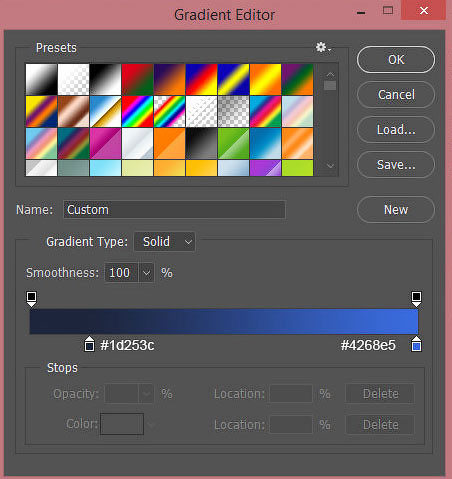Select the pale yellow gradient preset
The height and width of the screenshot is (479, 452).
click(137, 168)
